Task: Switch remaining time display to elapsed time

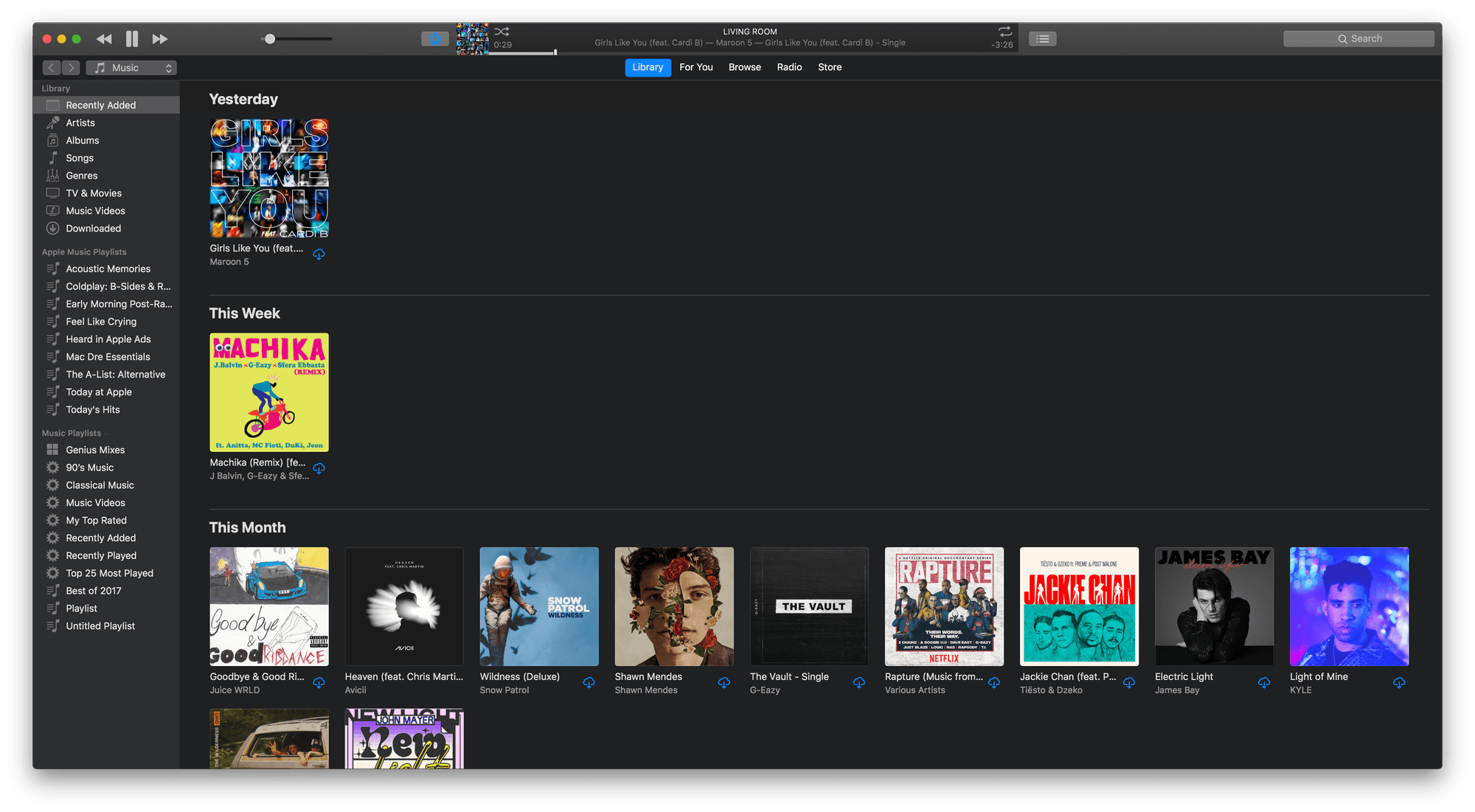Action: click(1003, 43)
